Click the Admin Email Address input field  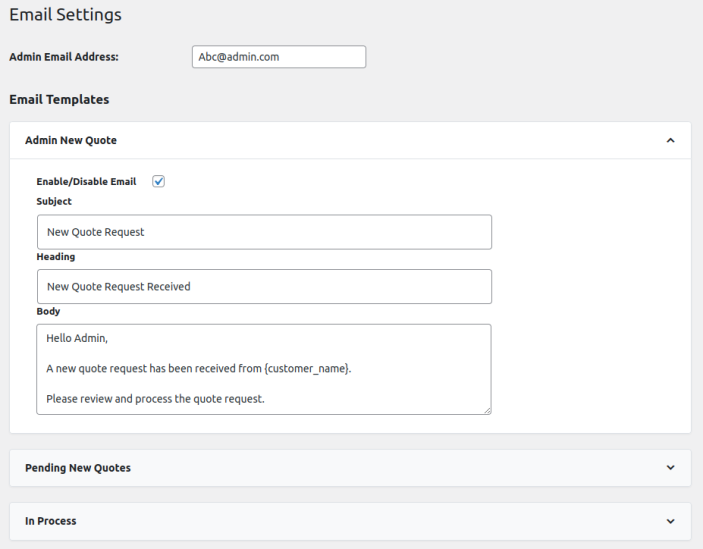(x=278, y=57)
